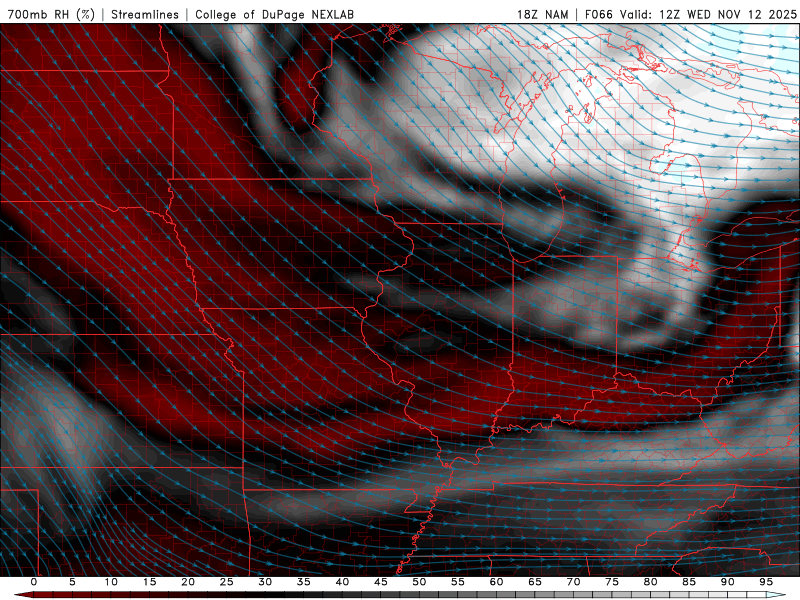The width and height of the screenshot is (800, 600).
Task: Click the 0 value on colorbar scale
Action: [x=34, y=582]
